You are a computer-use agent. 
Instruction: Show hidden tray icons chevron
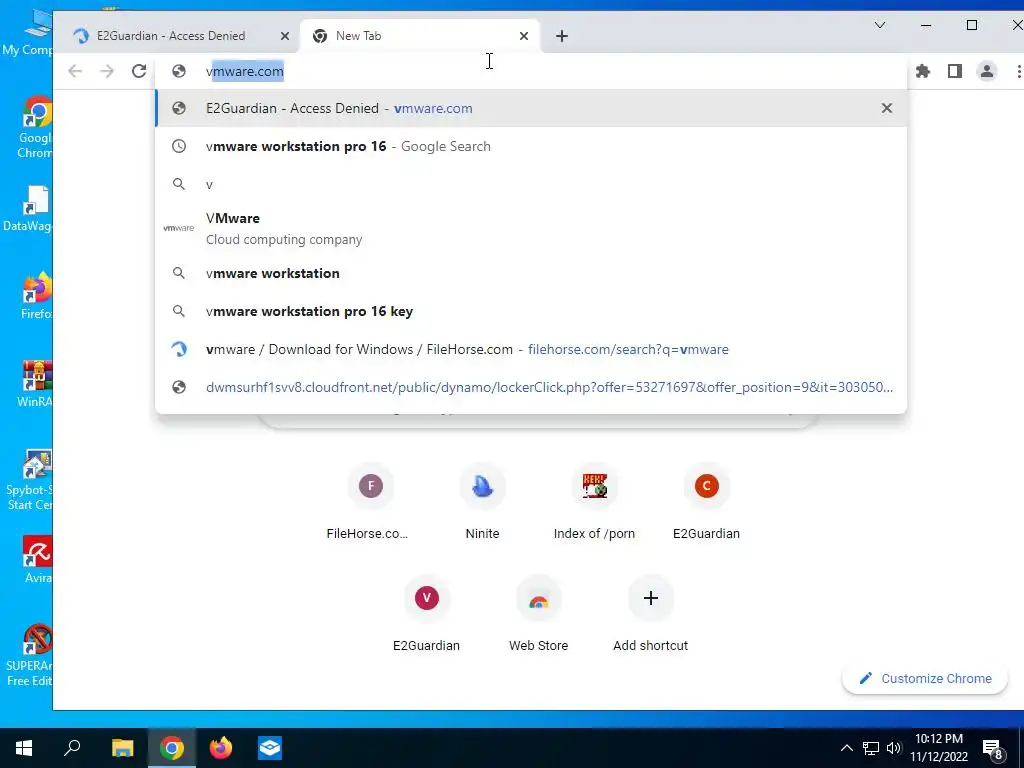click(846, 748)
